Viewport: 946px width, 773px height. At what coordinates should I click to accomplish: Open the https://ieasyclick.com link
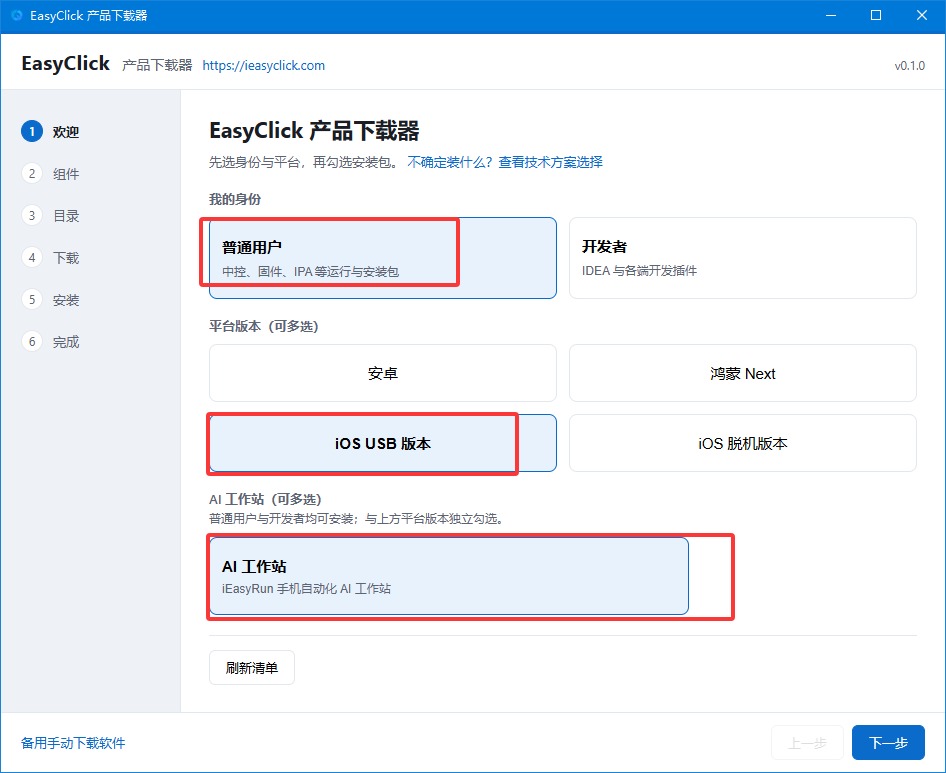[x=264, y=65]
